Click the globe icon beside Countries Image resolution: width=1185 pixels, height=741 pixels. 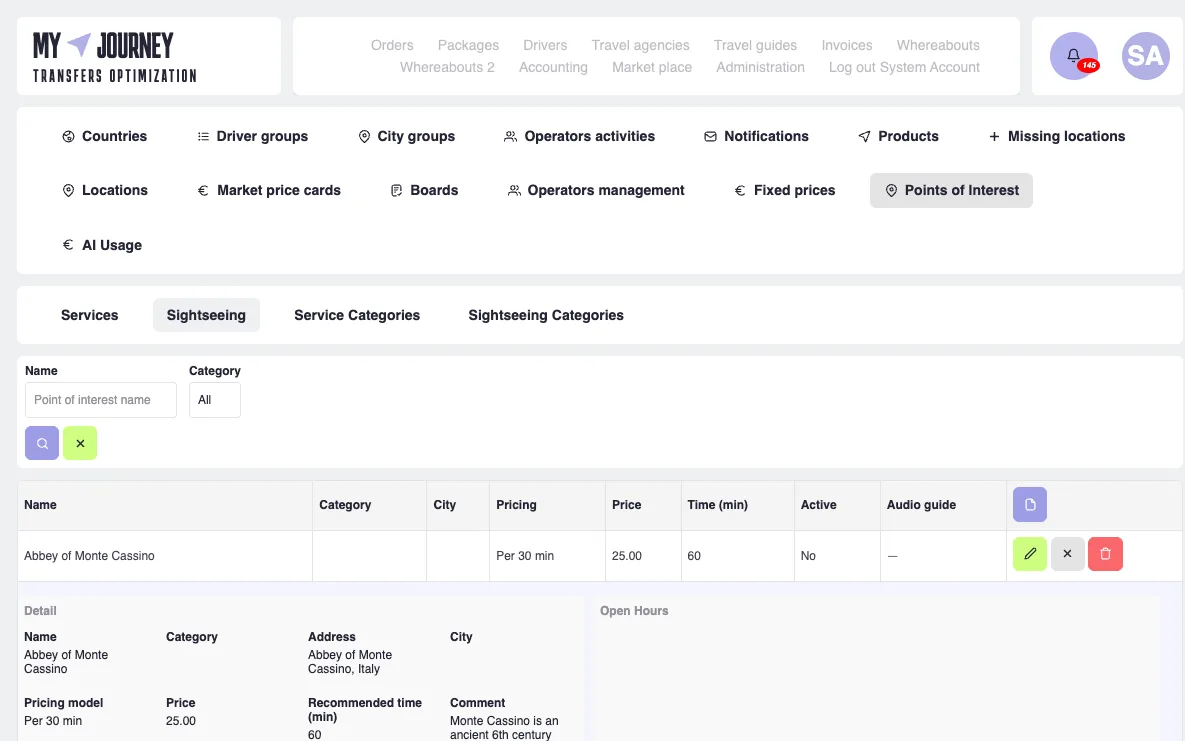coord(68,137)
